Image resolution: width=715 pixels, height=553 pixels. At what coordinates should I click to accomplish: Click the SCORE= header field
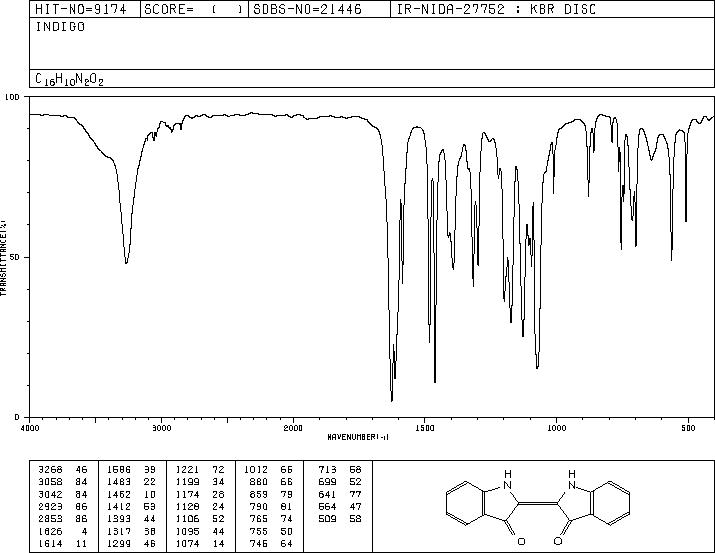pos(194,9)
